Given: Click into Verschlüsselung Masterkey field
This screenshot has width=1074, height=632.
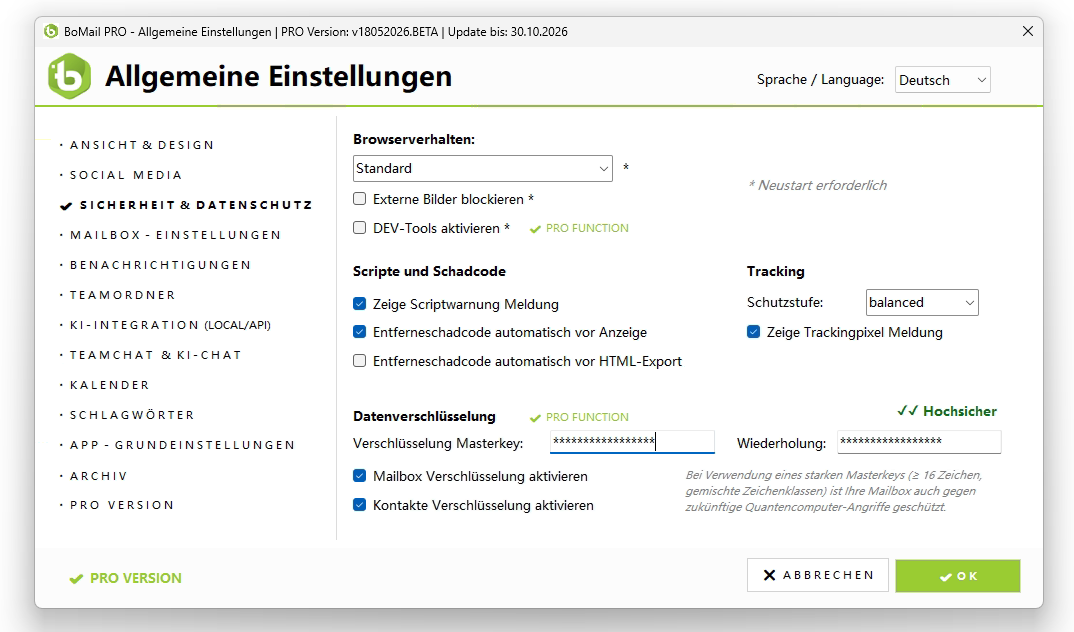Looking at the screenshot, I should 632,442.
